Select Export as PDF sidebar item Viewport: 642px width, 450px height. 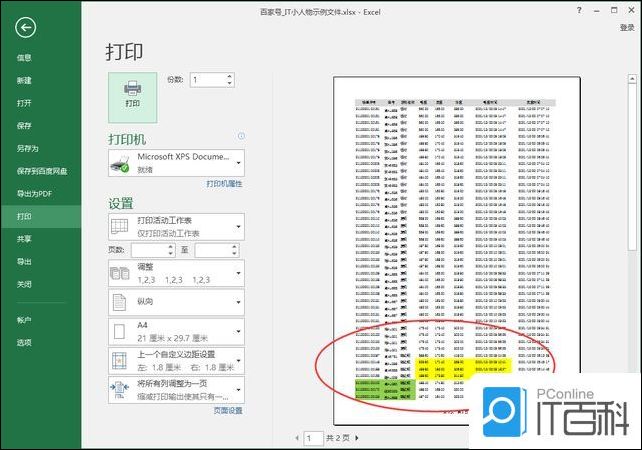[34, 194]
